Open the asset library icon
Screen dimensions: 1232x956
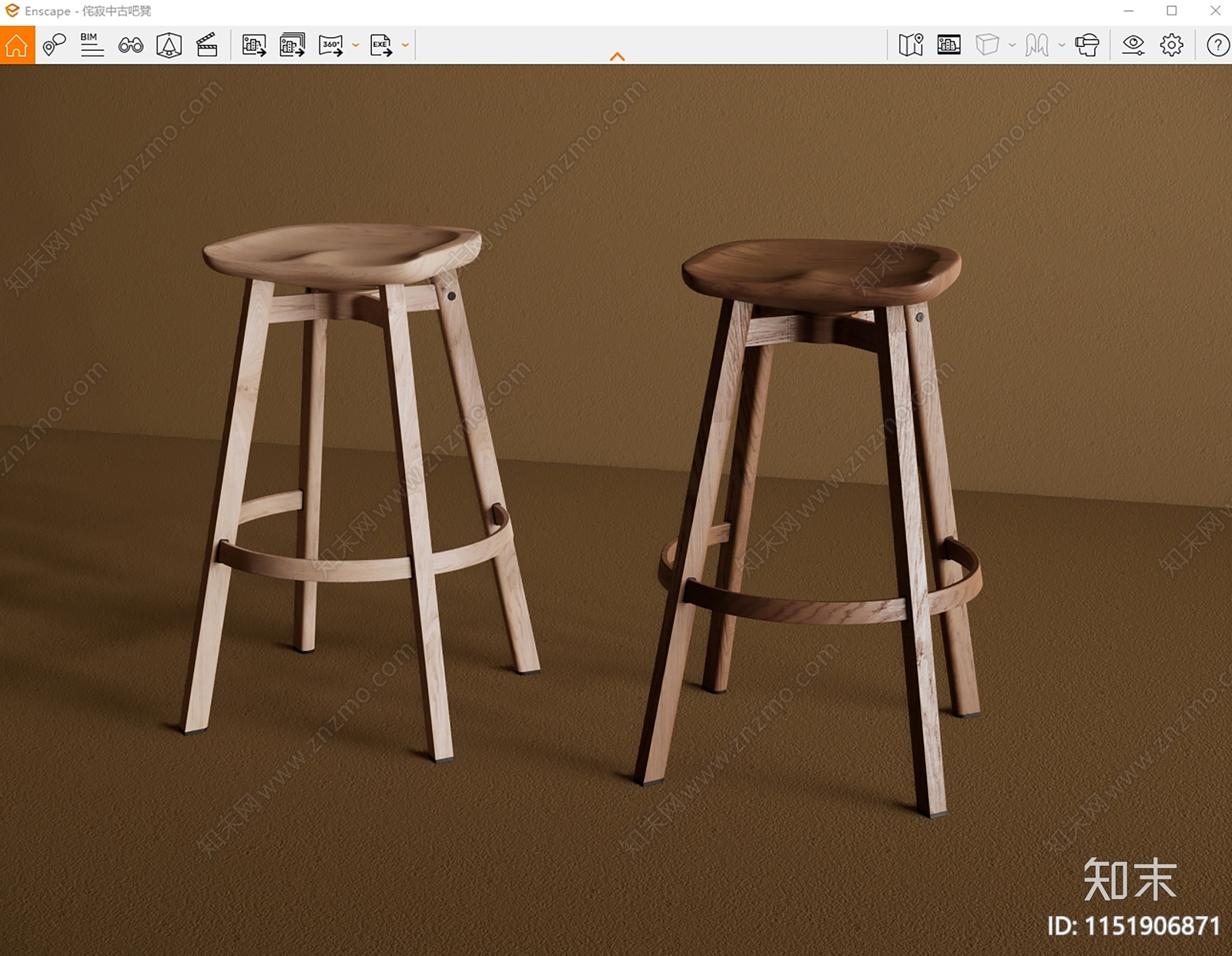tap(949, 45)
